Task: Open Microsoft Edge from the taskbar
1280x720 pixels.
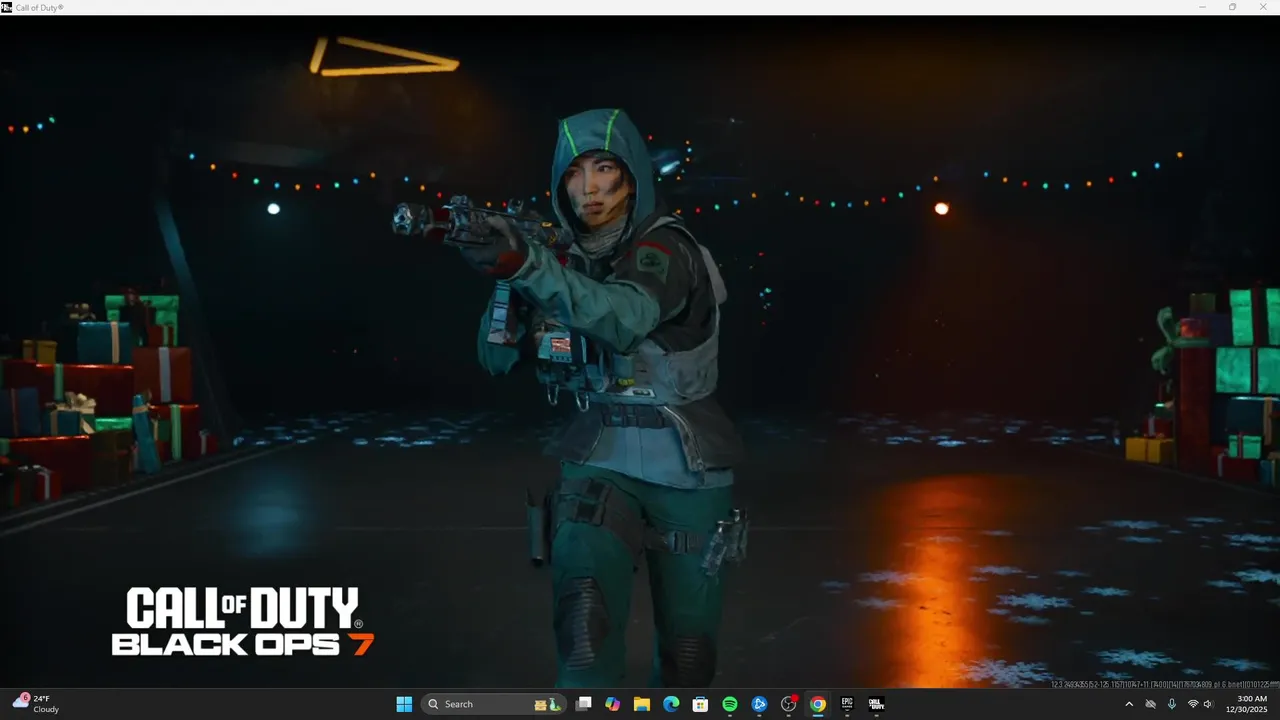Action: (x=671, y=704)
